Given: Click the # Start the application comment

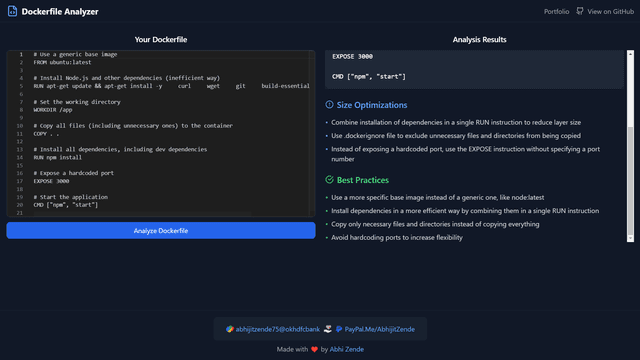Looking at the screenshot, I should click(x=71, y=197).
